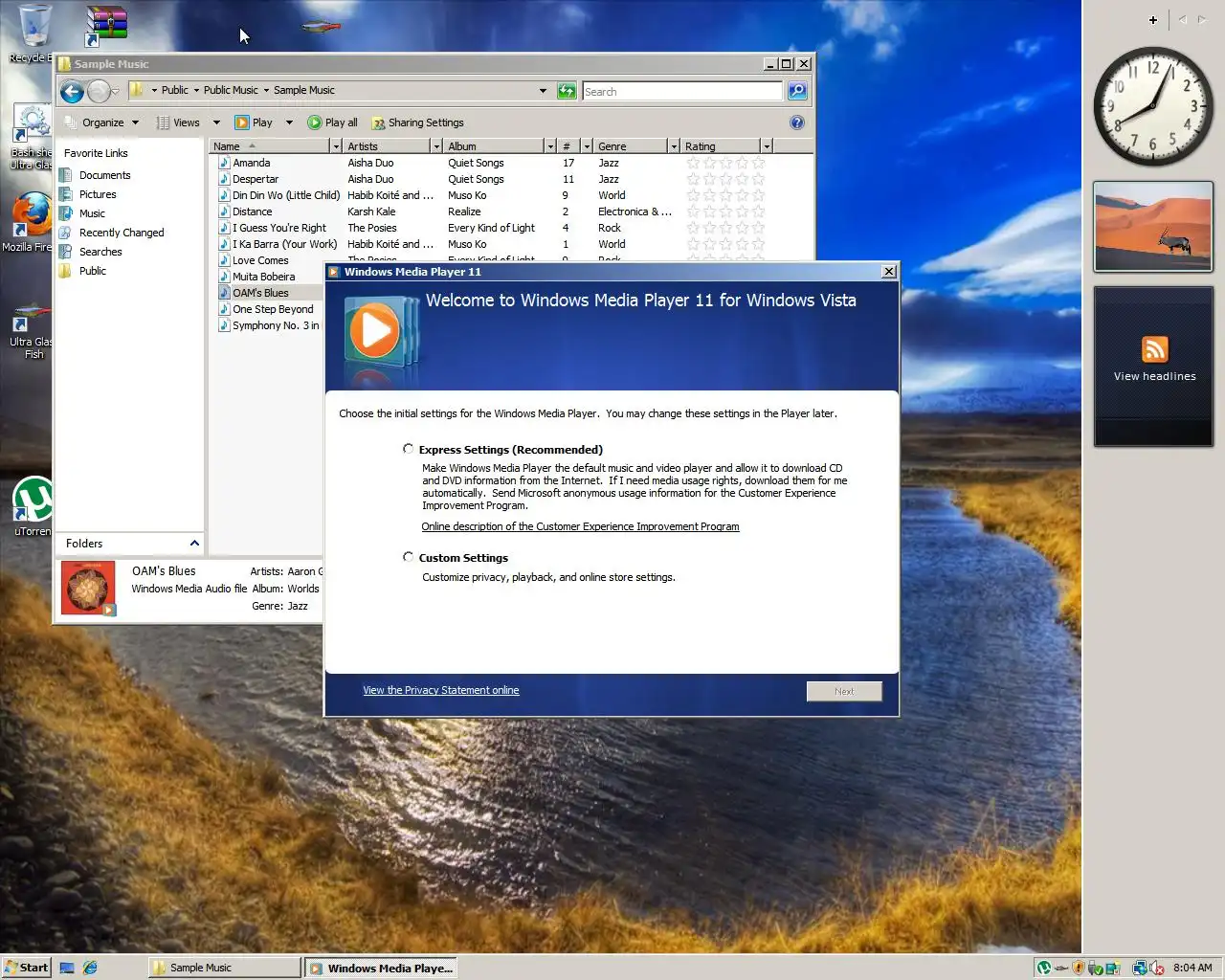Viewport: 1225px width, 980px height.
Task: Select Express Settings (Recommended) radio button
Action: pyautogui.click(x=409, y=449)
